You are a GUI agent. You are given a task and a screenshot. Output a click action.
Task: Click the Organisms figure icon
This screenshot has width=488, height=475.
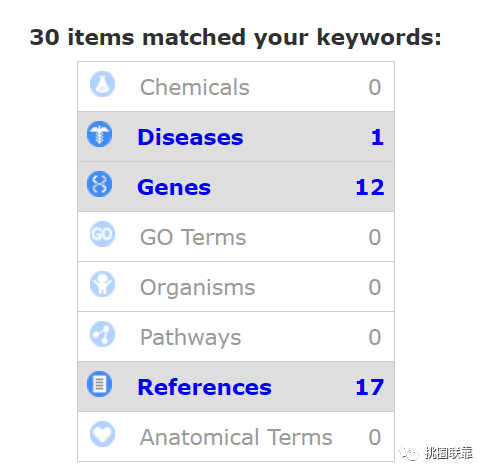point(102,284)
